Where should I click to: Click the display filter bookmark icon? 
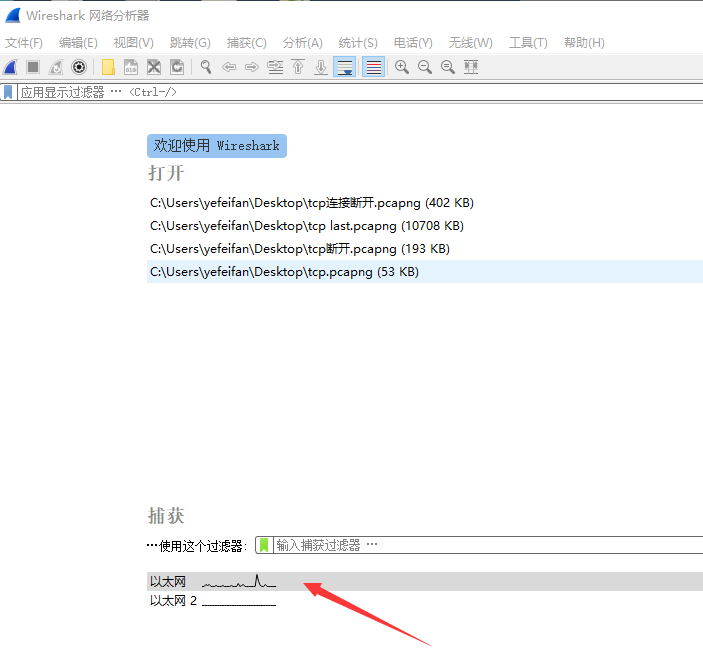pyautogui.click(x=8, y=92)
